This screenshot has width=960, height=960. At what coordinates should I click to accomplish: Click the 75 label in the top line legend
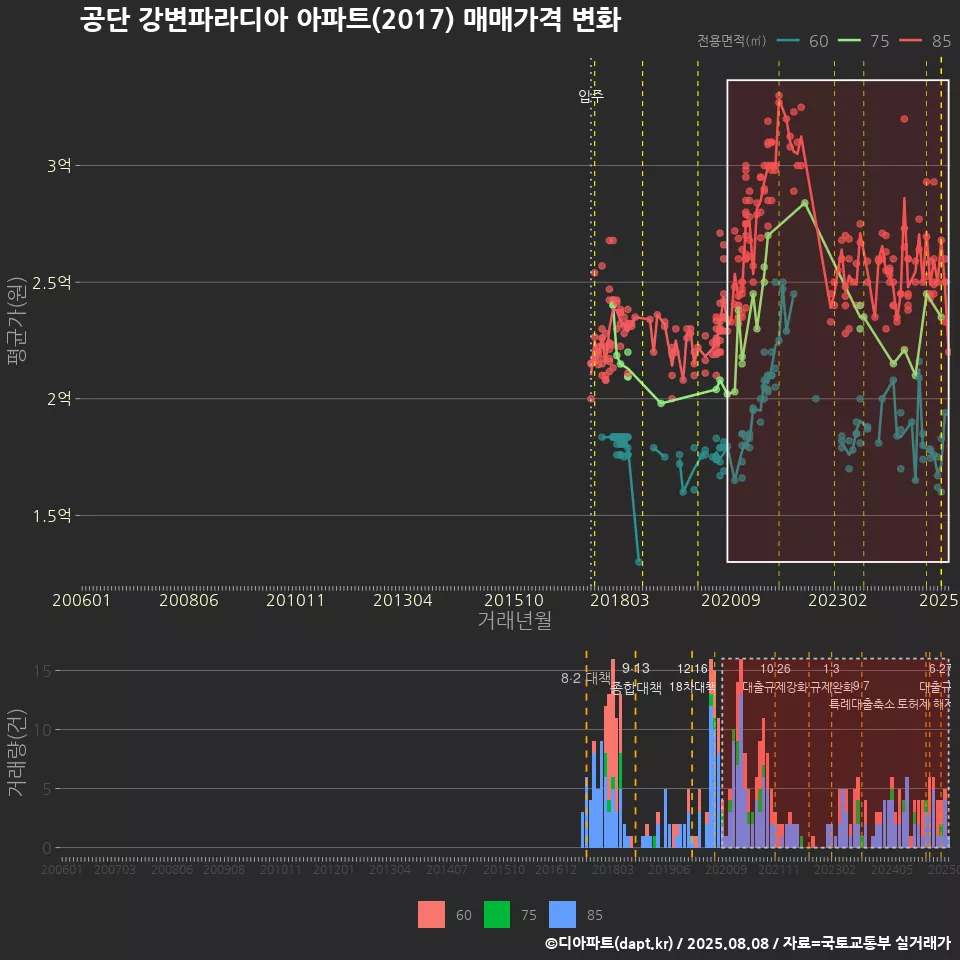coord(880,41)
